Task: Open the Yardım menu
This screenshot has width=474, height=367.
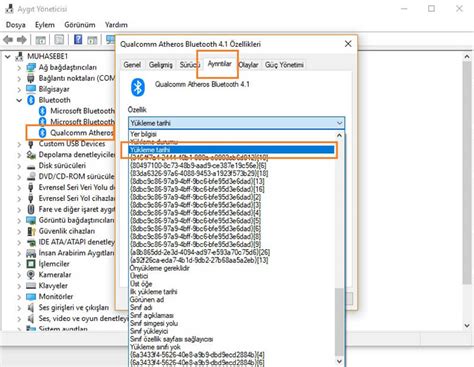Action: (x=116, y=25)
